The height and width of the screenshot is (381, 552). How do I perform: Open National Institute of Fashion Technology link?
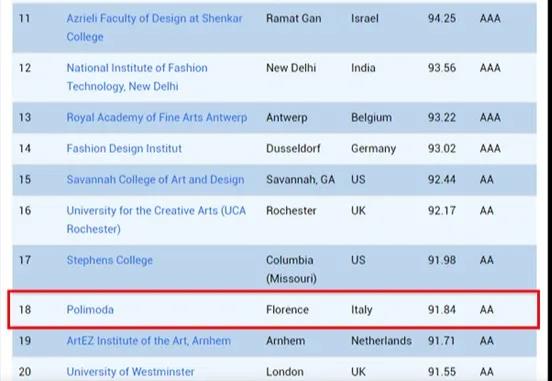[137, 77]
